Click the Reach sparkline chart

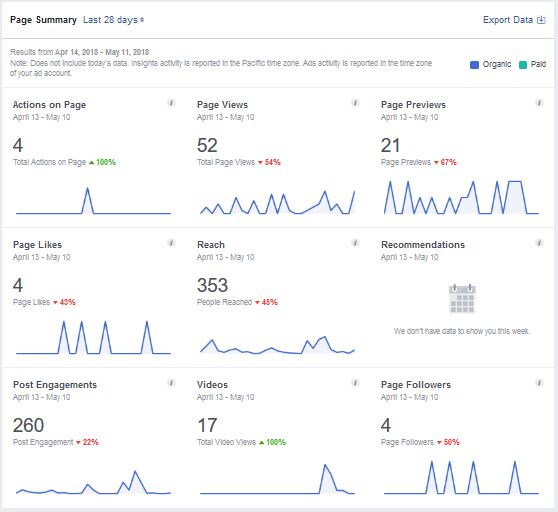click(278, 345)
